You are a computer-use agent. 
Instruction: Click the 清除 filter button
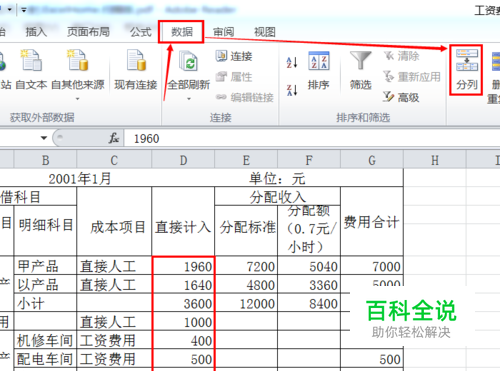coord(401,56)
